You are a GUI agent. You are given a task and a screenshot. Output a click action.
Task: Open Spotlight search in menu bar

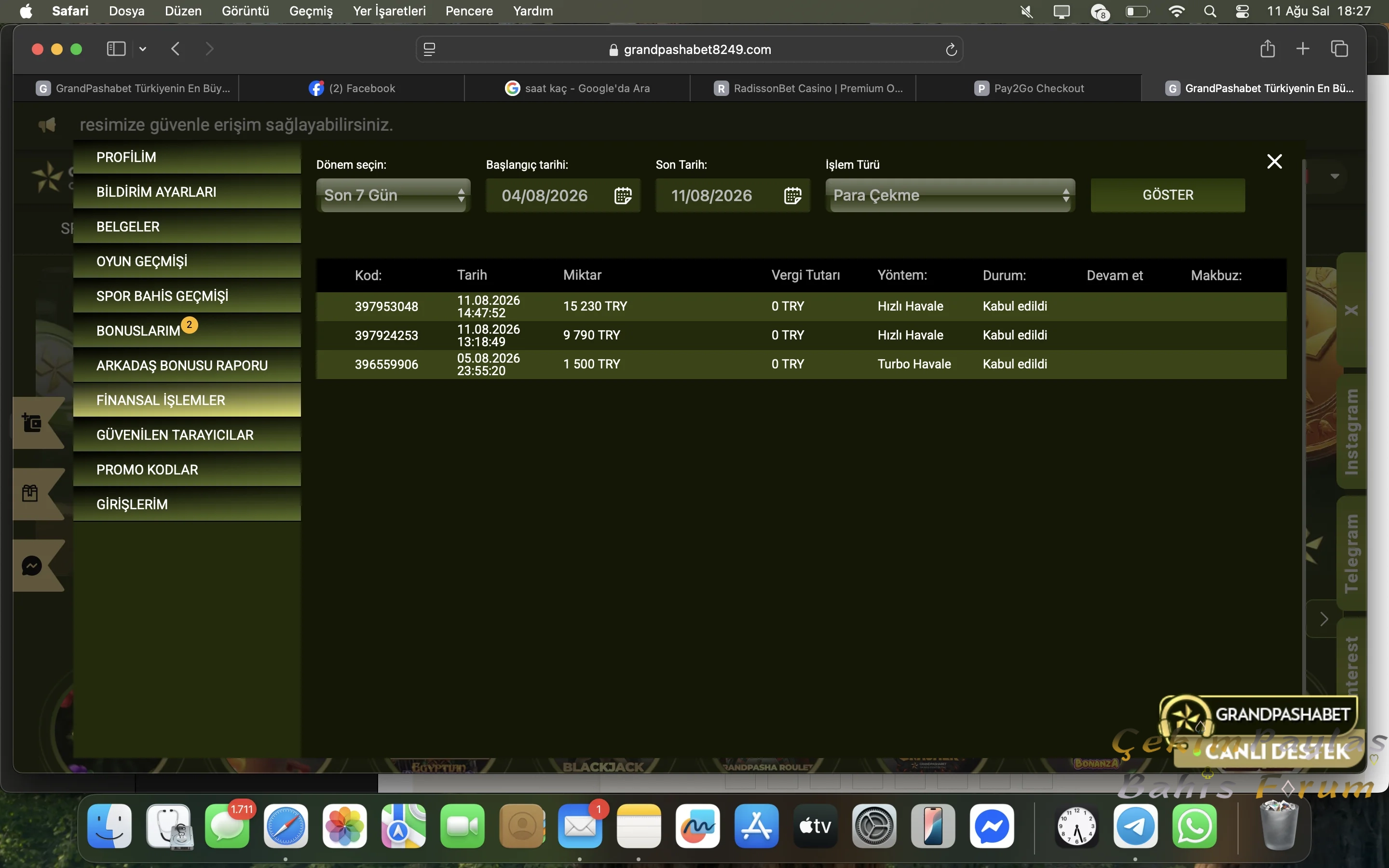point(1210,12)
